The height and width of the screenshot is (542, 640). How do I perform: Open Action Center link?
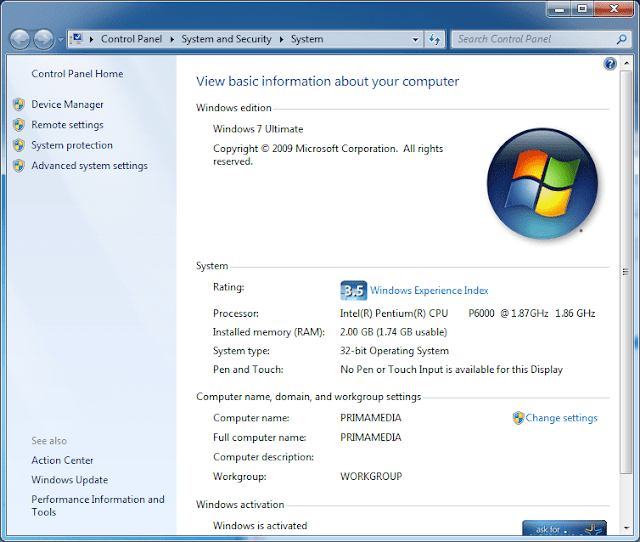tap(62, 460)
